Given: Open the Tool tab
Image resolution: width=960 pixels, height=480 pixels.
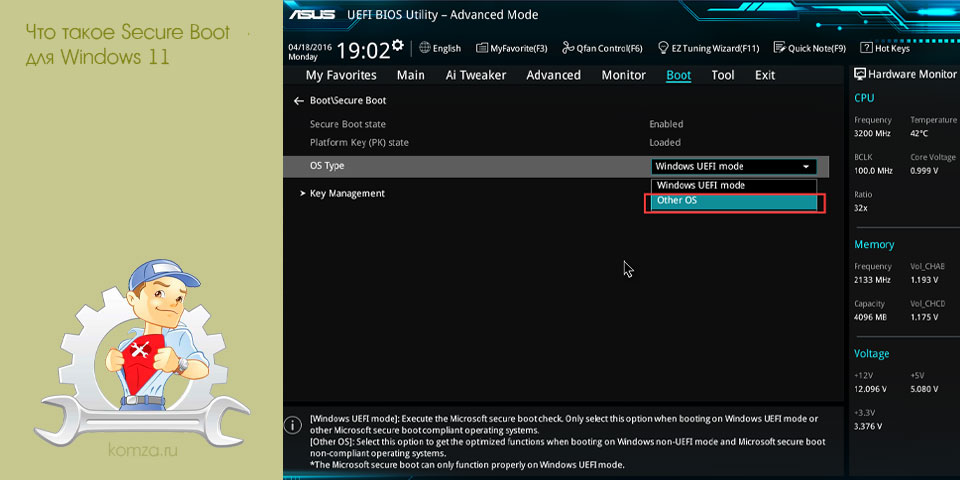Looking at the screenshot, I should [x=723, y=75].
